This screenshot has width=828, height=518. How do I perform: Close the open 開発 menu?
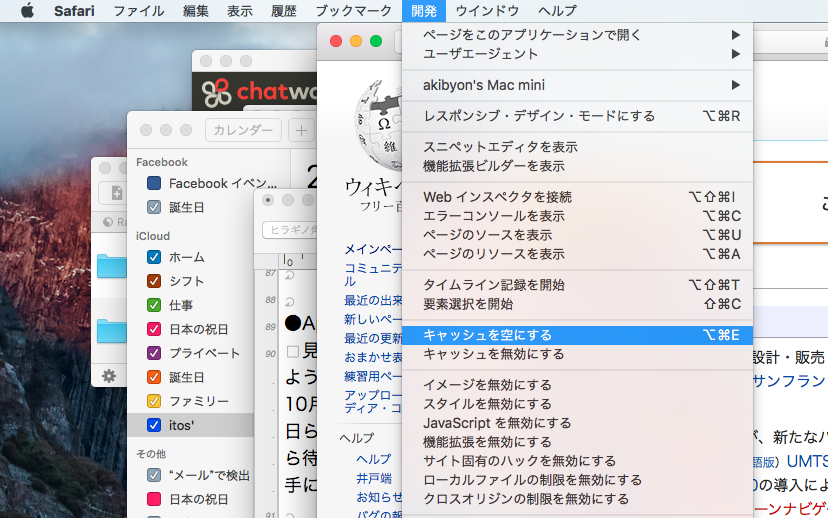coord(424,11)
